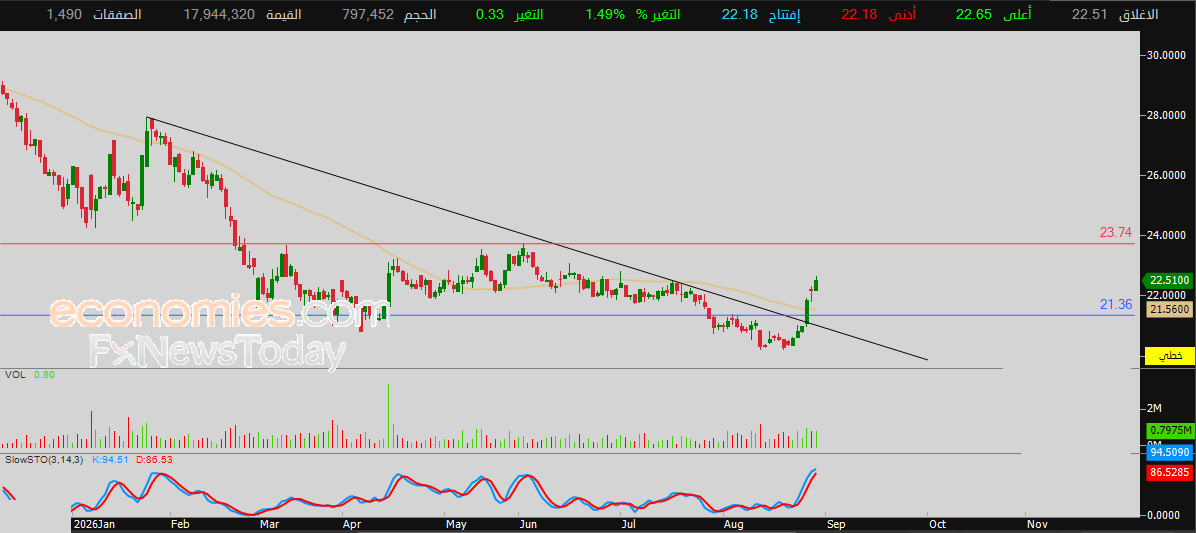Image resolution: width=1196 pixels, height=533 pixels.
Task: Click the trades count 1,490
Action: point(62,15)
